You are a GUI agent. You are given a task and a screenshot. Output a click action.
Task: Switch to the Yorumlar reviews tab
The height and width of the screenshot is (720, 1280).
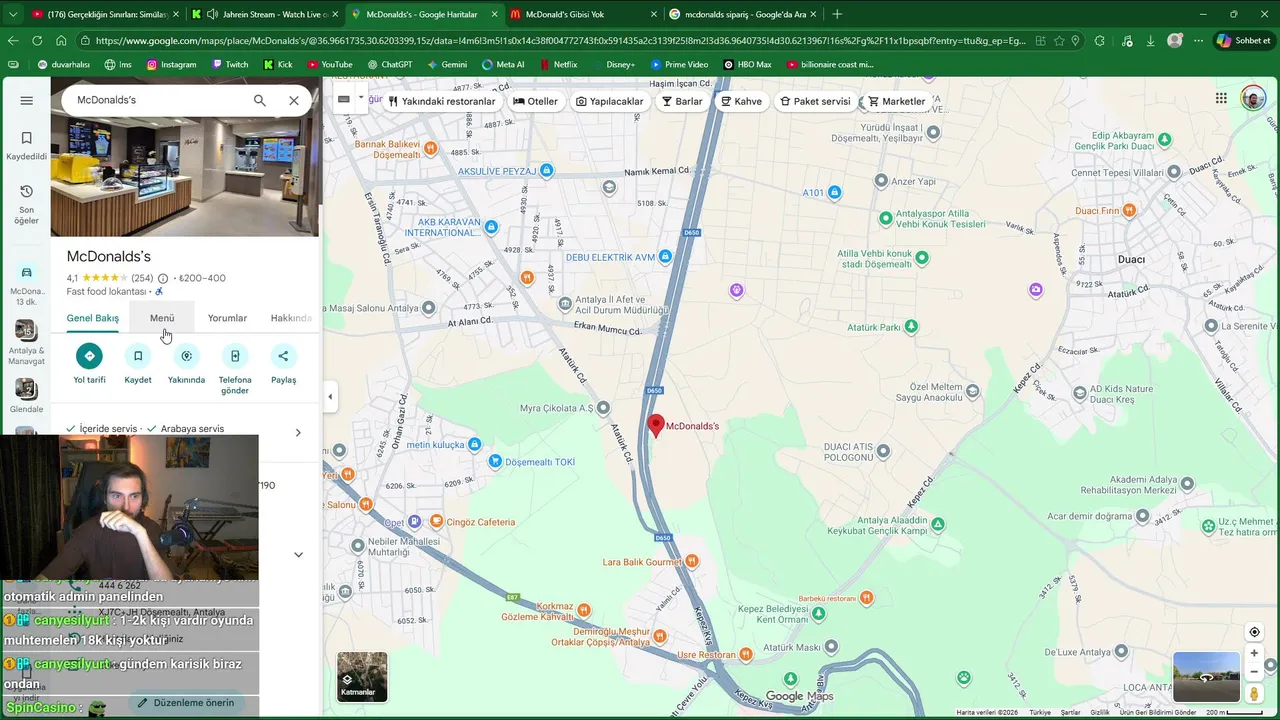(x=227, y=318)
